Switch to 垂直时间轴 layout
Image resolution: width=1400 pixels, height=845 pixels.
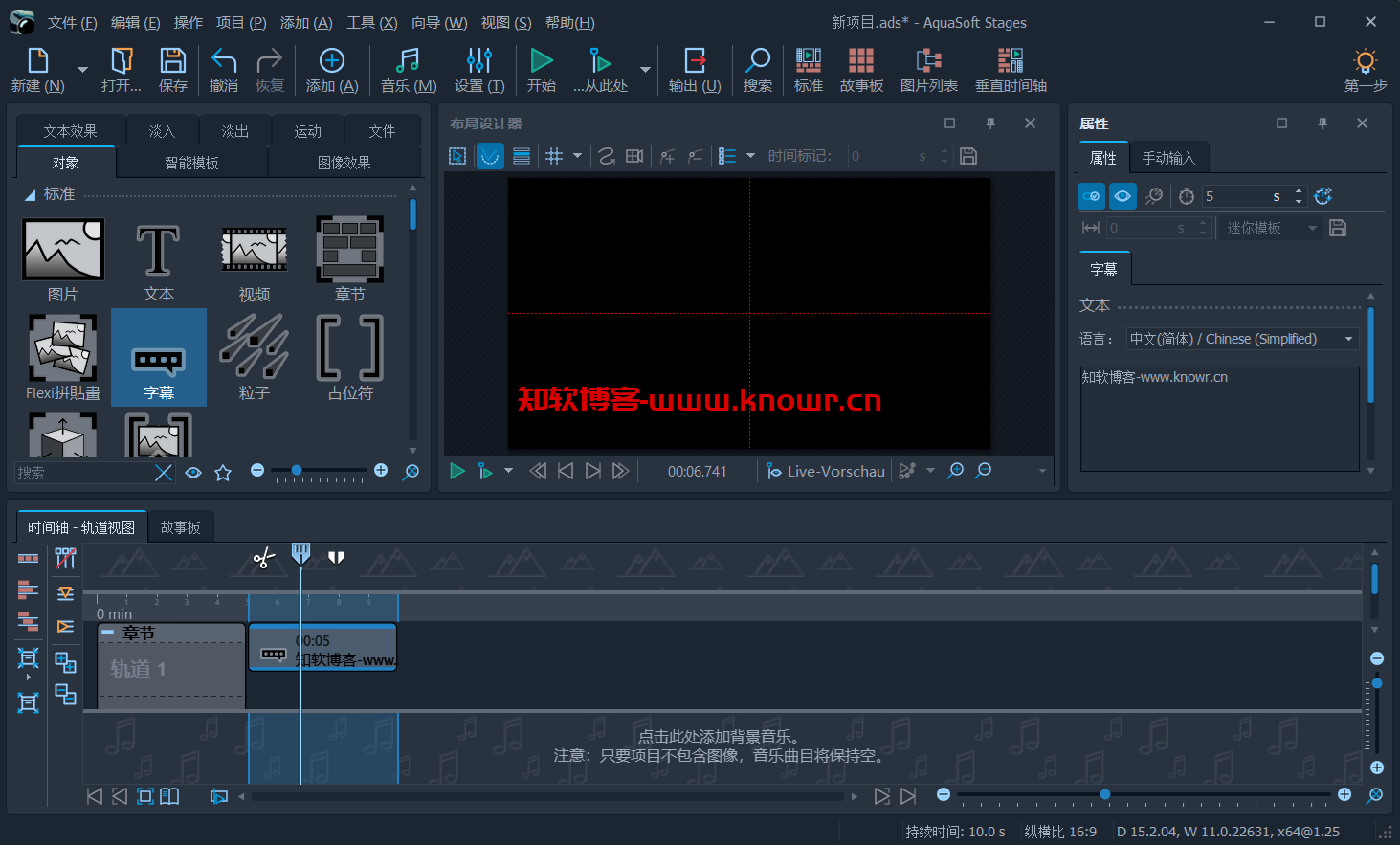[1011, 71]
